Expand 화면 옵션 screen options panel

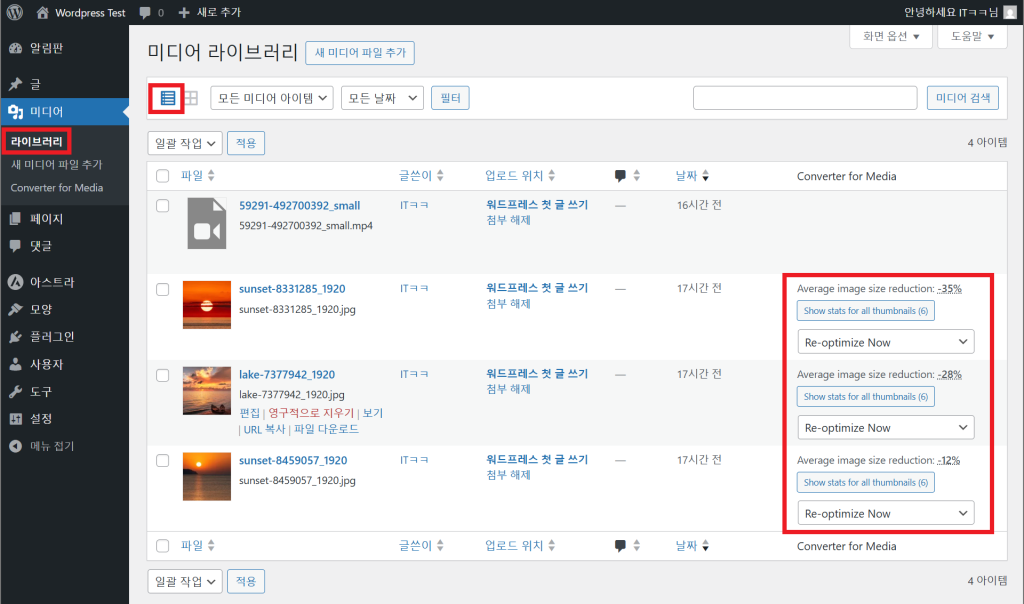tap(891, 37)
